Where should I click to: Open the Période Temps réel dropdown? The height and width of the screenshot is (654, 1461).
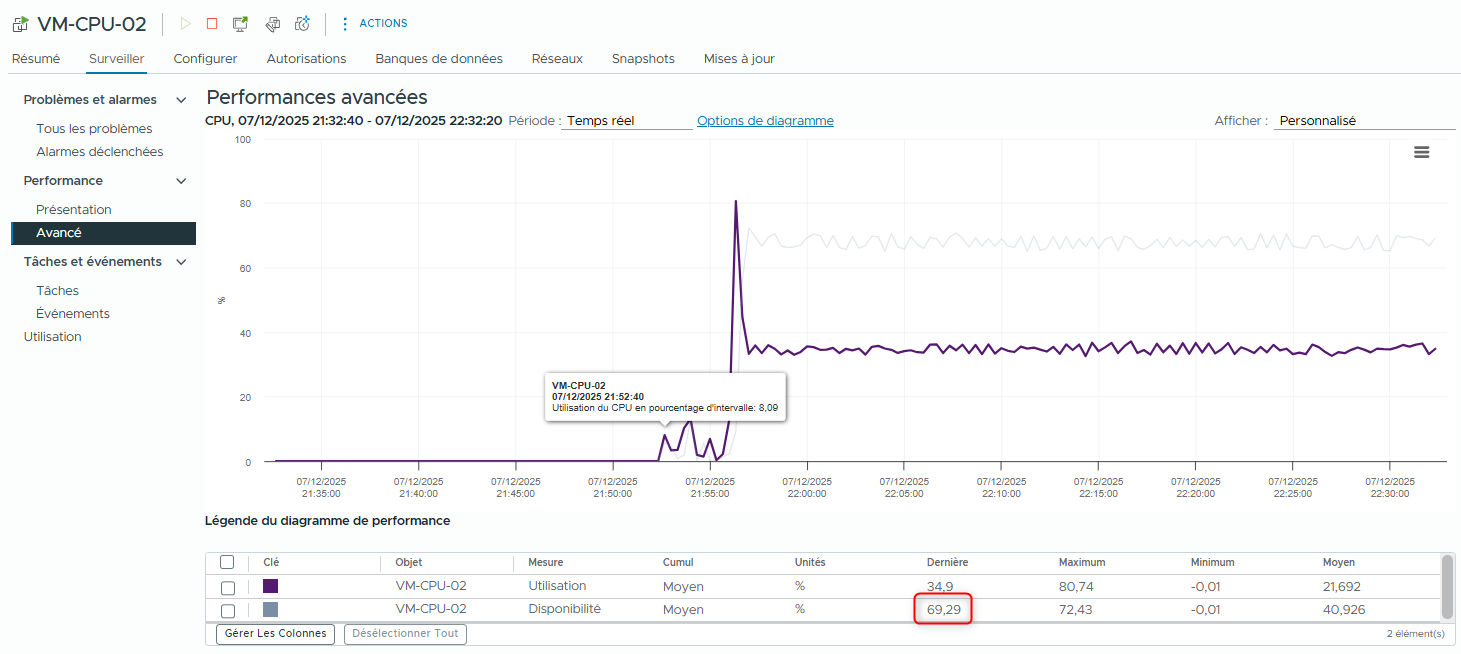pyautogui.click(x=626, y=121)
